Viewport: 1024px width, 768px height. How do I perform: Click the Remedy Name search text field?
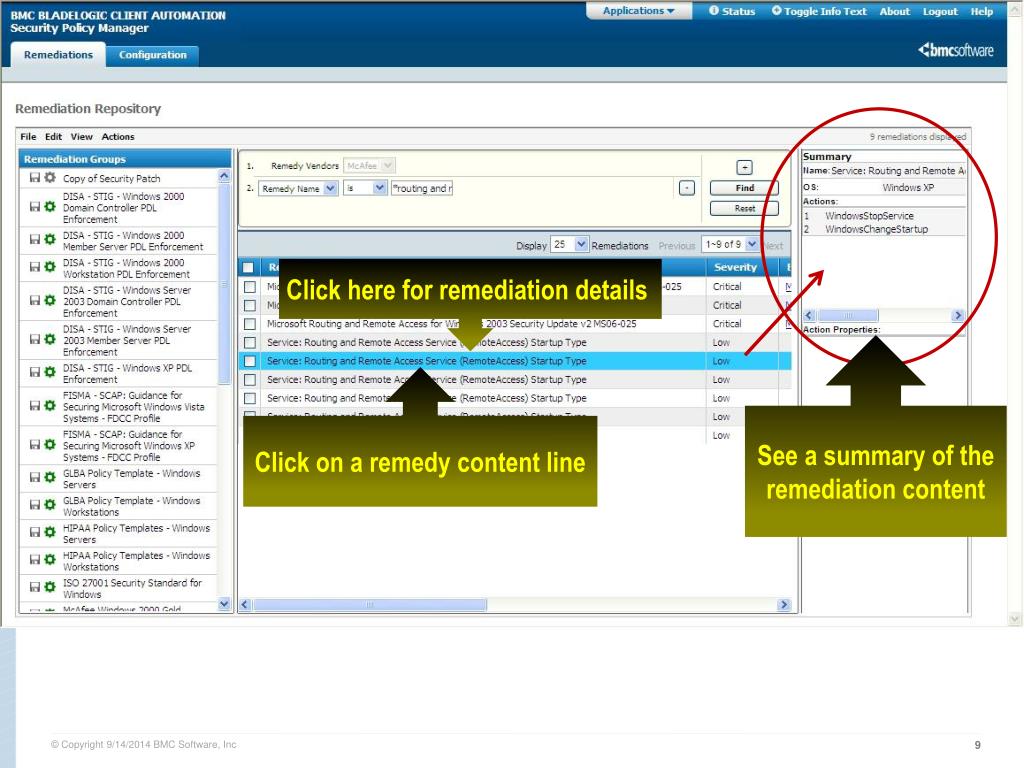pyautogui.click(x=421, y=188)
